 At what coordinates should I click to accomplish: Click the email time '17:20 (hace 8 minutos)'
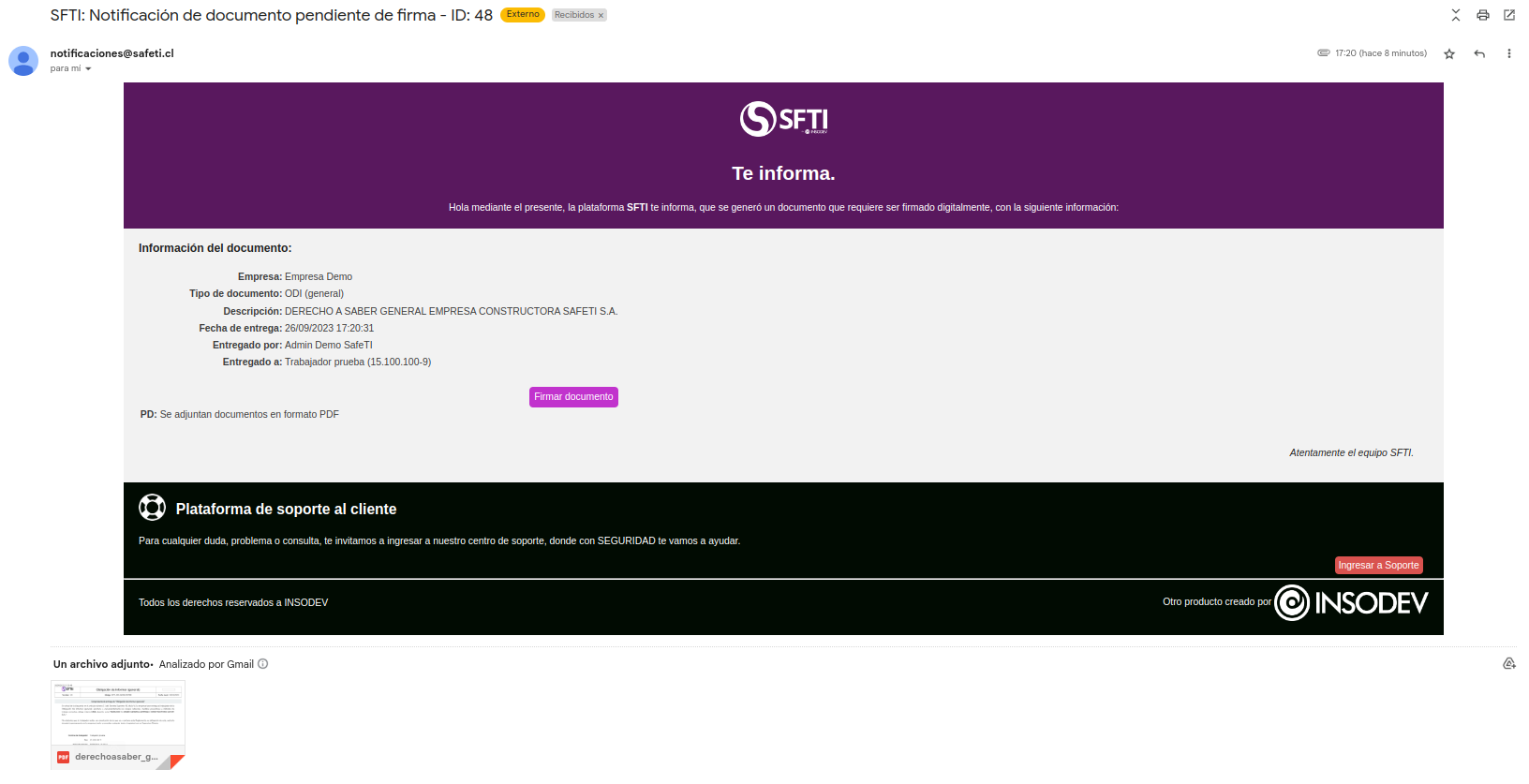point(1381,53)
